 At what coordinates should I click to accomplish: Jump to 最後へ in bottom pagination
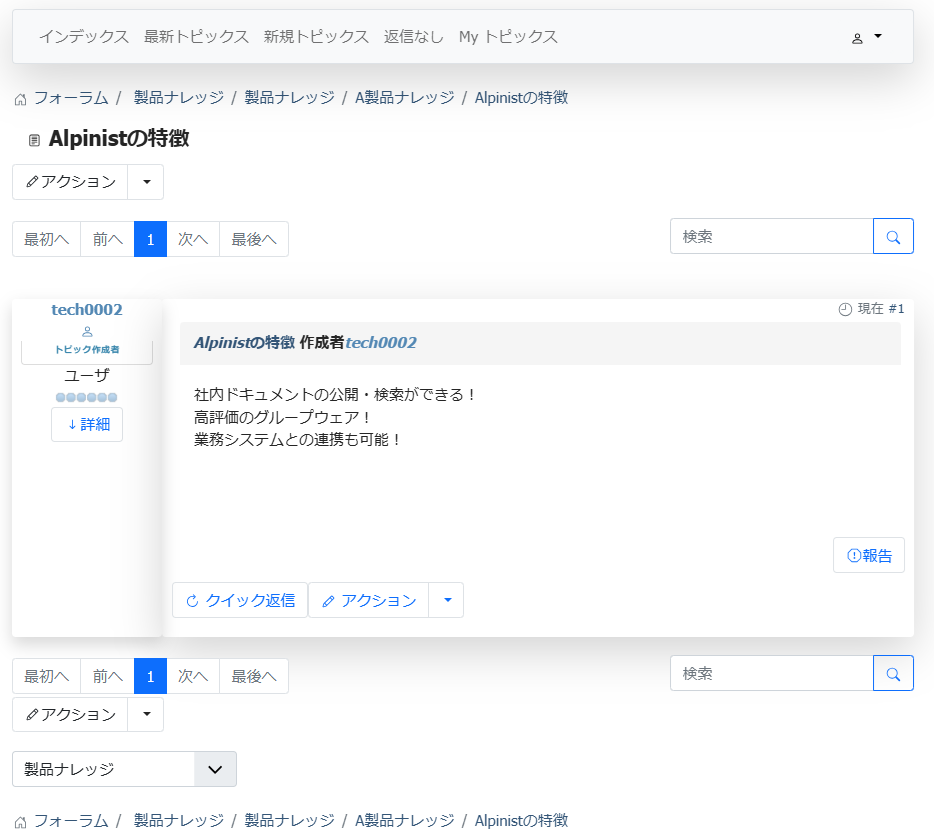pos(254,676)
